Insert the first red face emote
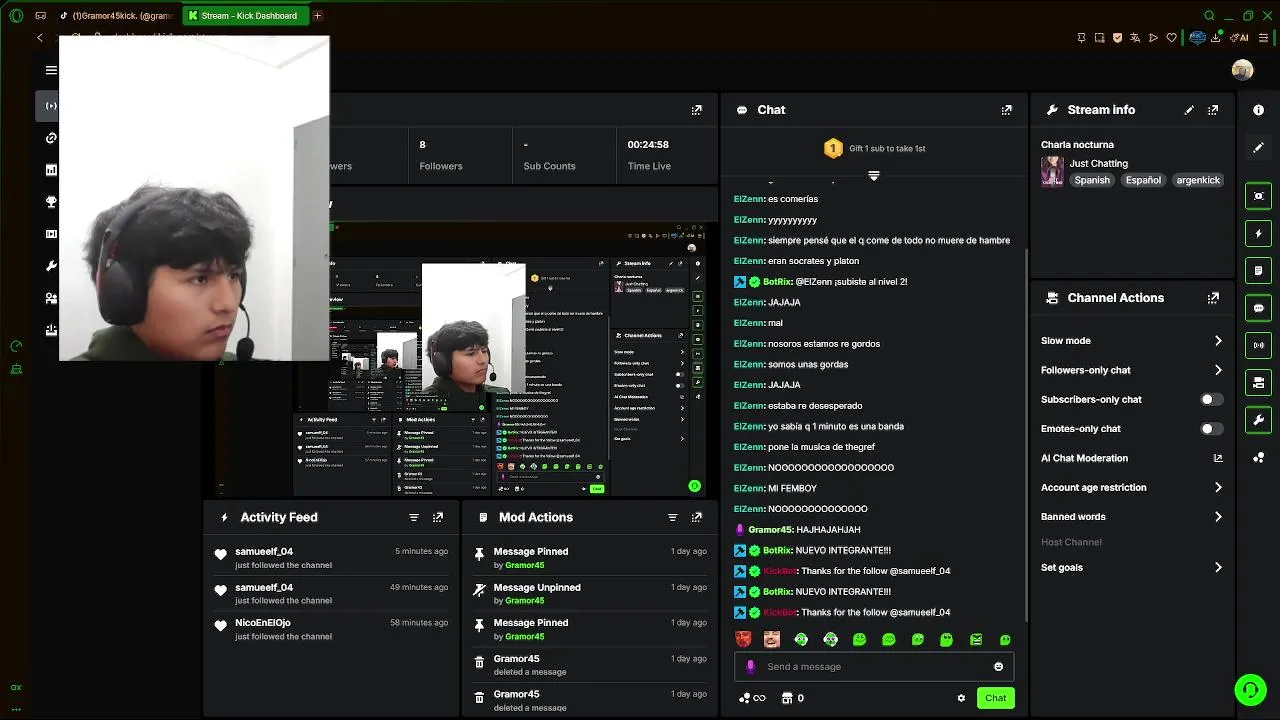 743,639
